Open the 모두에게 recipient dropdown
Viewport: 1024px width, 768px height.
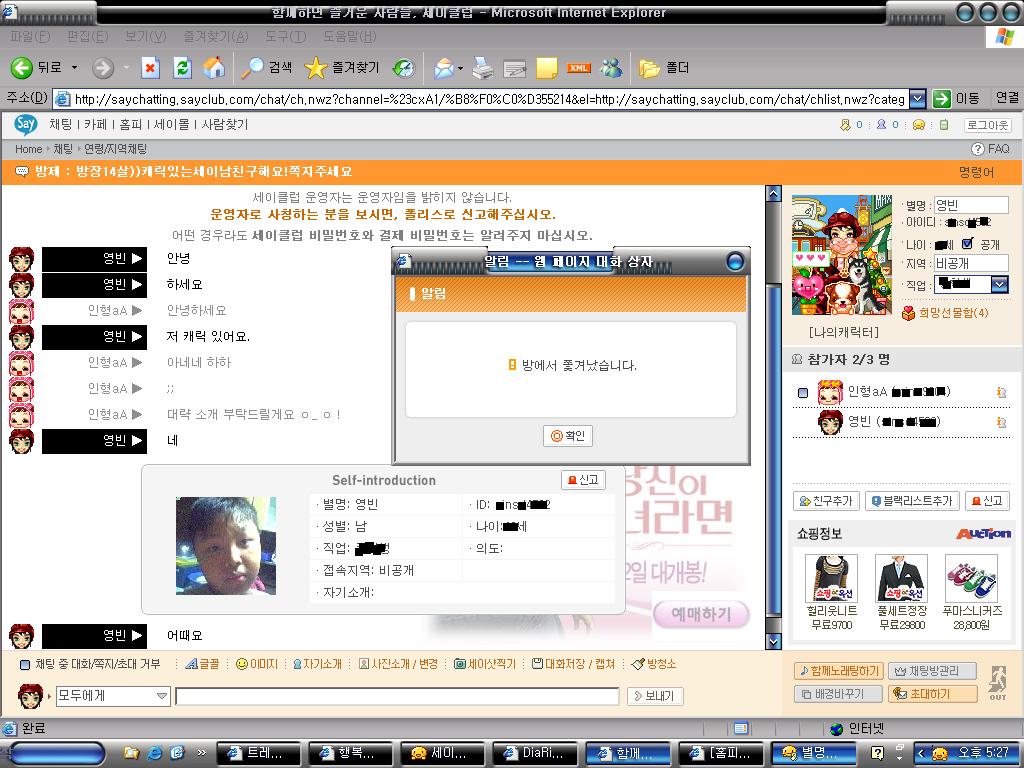pyautogui.click(x=161, y=696)
